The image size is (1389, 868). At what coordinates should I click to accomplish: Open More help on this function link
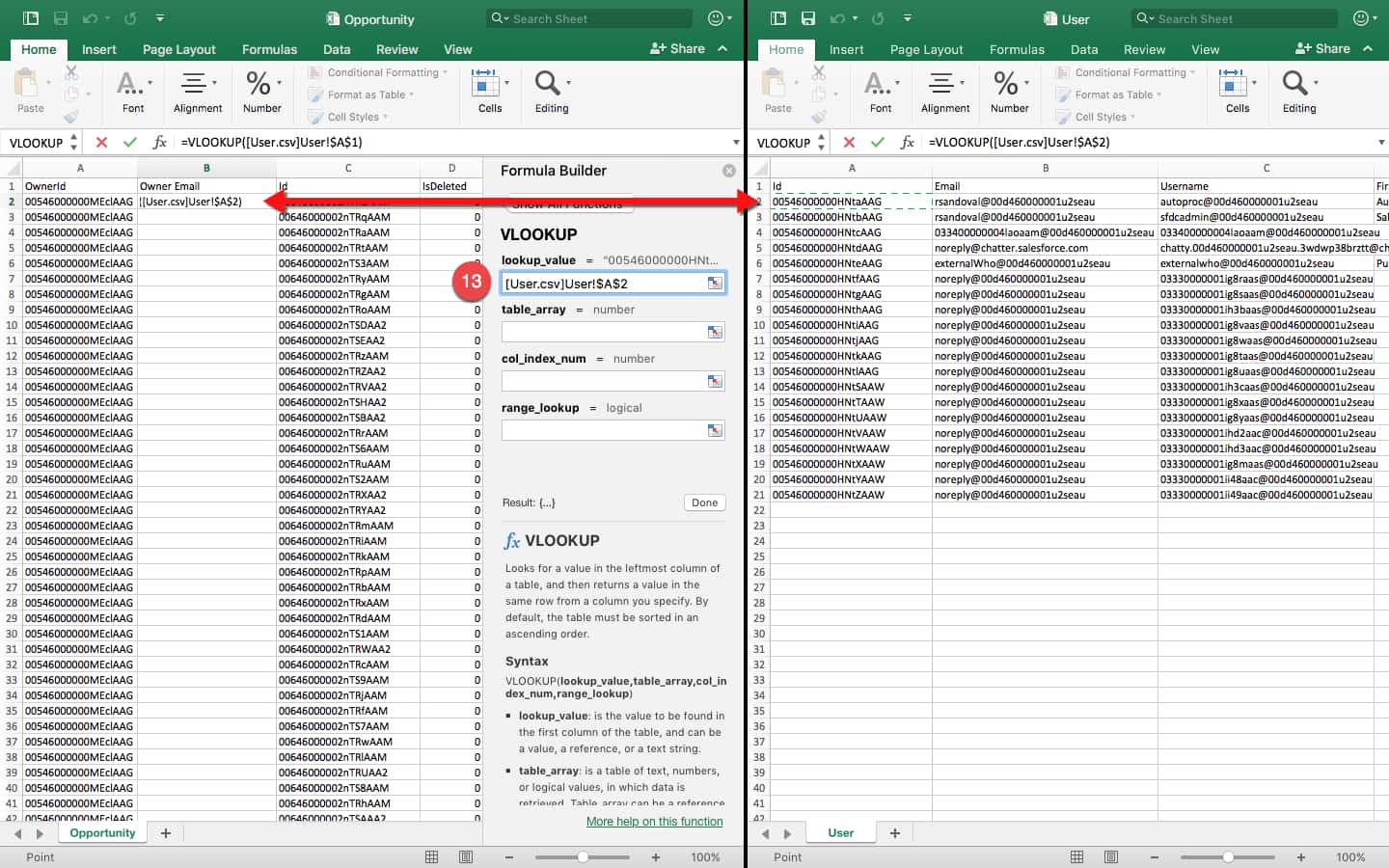point(655,822)
